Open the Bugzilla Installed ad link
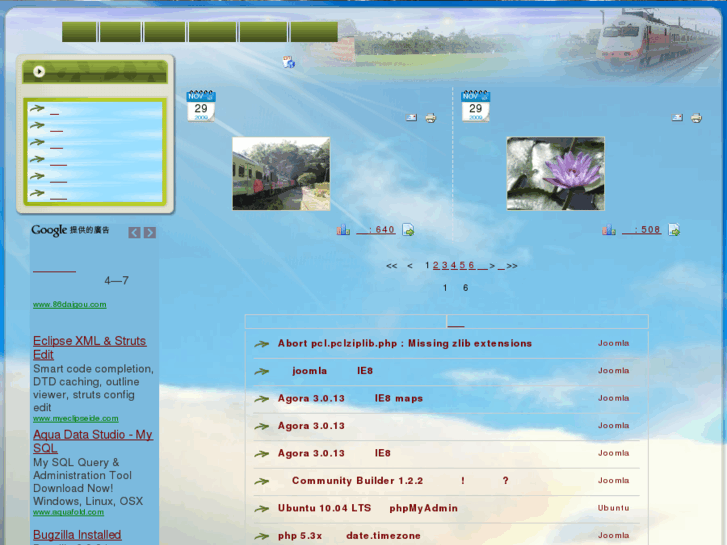The image size is (727, 545). pos(77,535)
